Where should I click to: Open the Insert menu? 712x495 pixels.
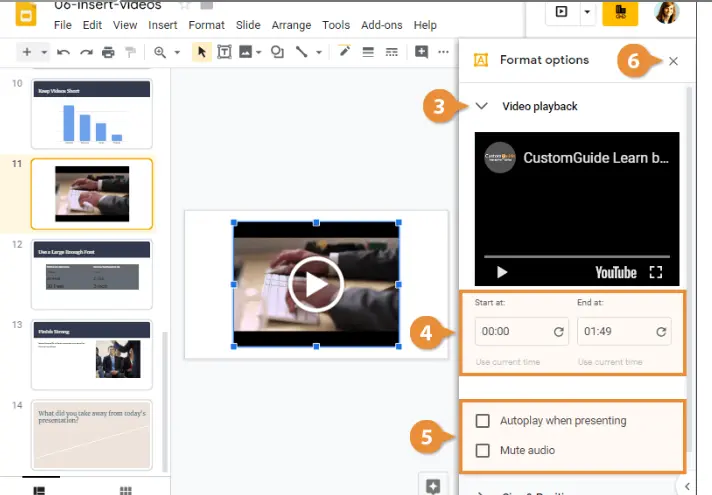pyautogui.click(x=163, y=25)
